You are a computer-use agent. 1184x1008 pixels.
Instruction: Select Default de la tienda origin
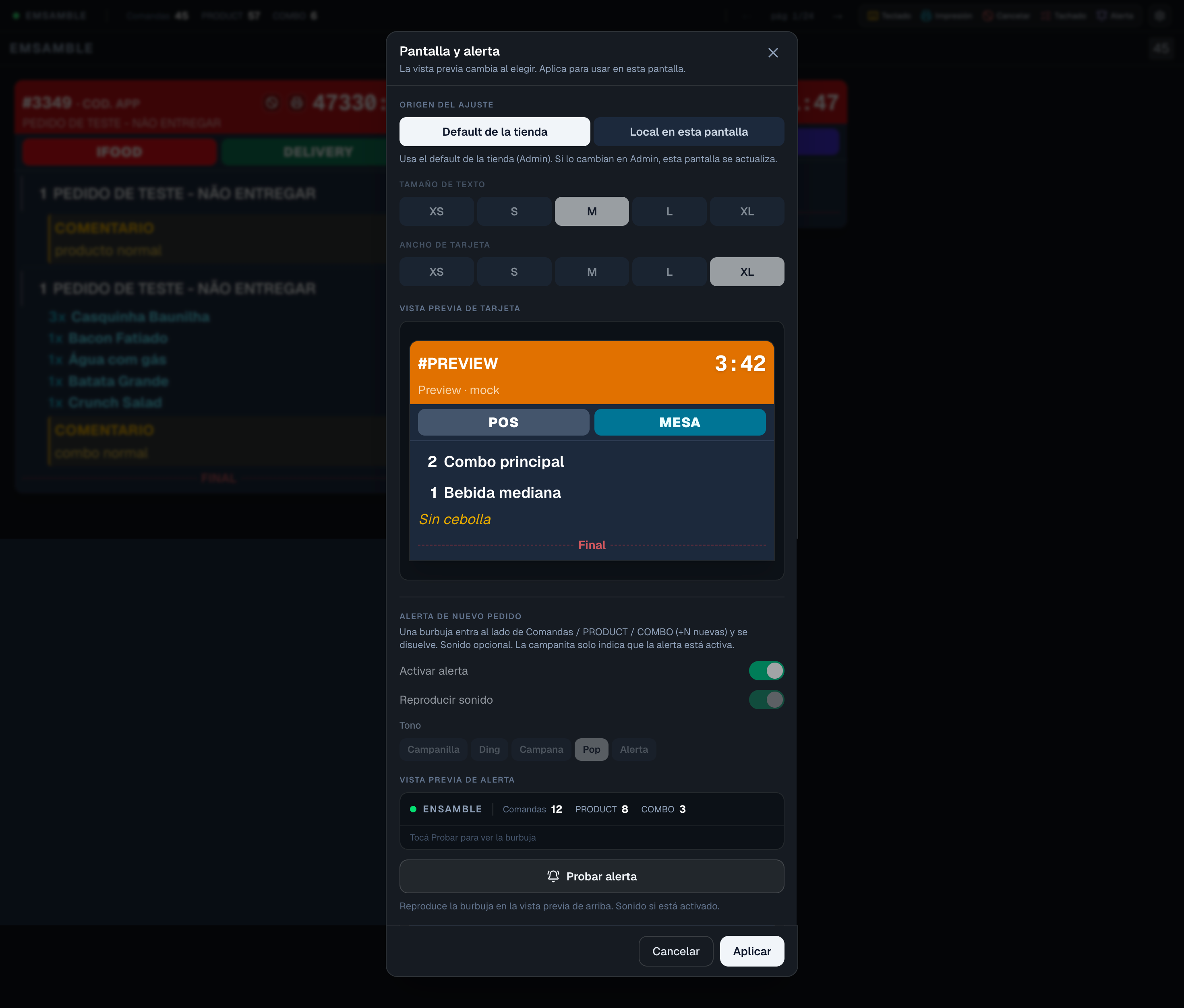(494, 132)
